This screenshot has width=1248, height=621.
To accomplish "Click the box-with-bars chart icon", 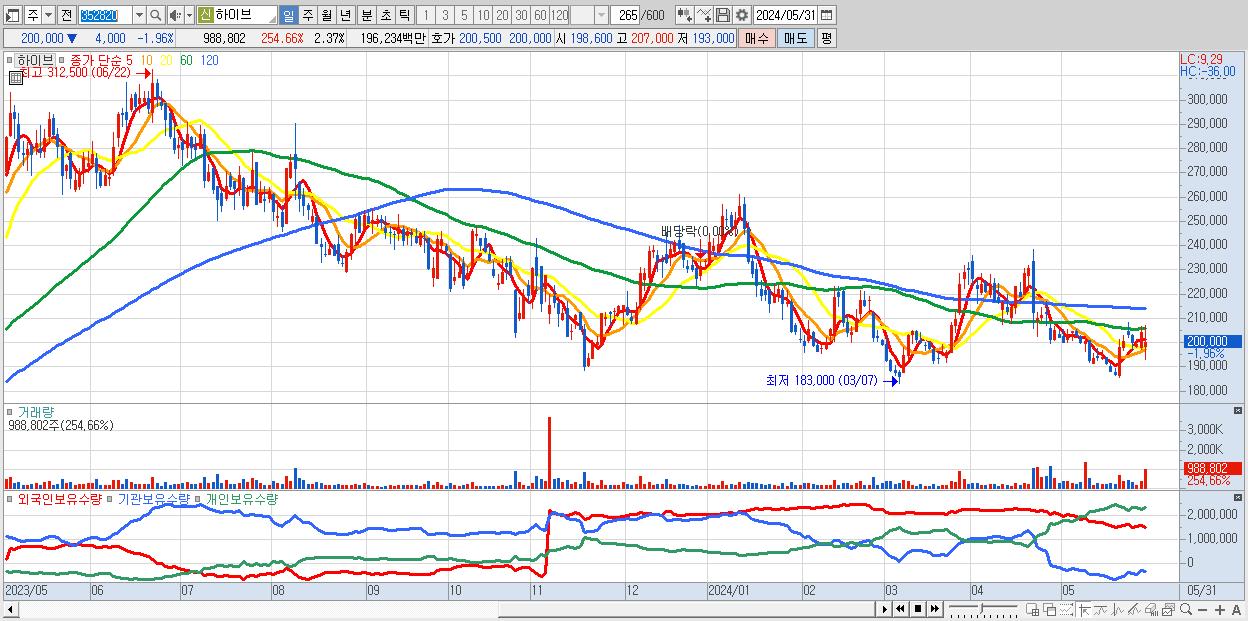I will click(x=1152, y=610).
